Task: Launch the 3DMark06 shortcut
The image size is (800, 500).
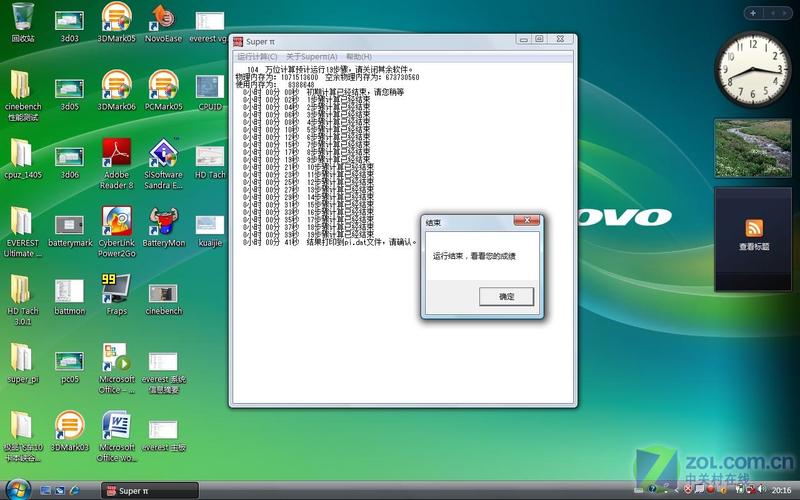Action: 116,90
